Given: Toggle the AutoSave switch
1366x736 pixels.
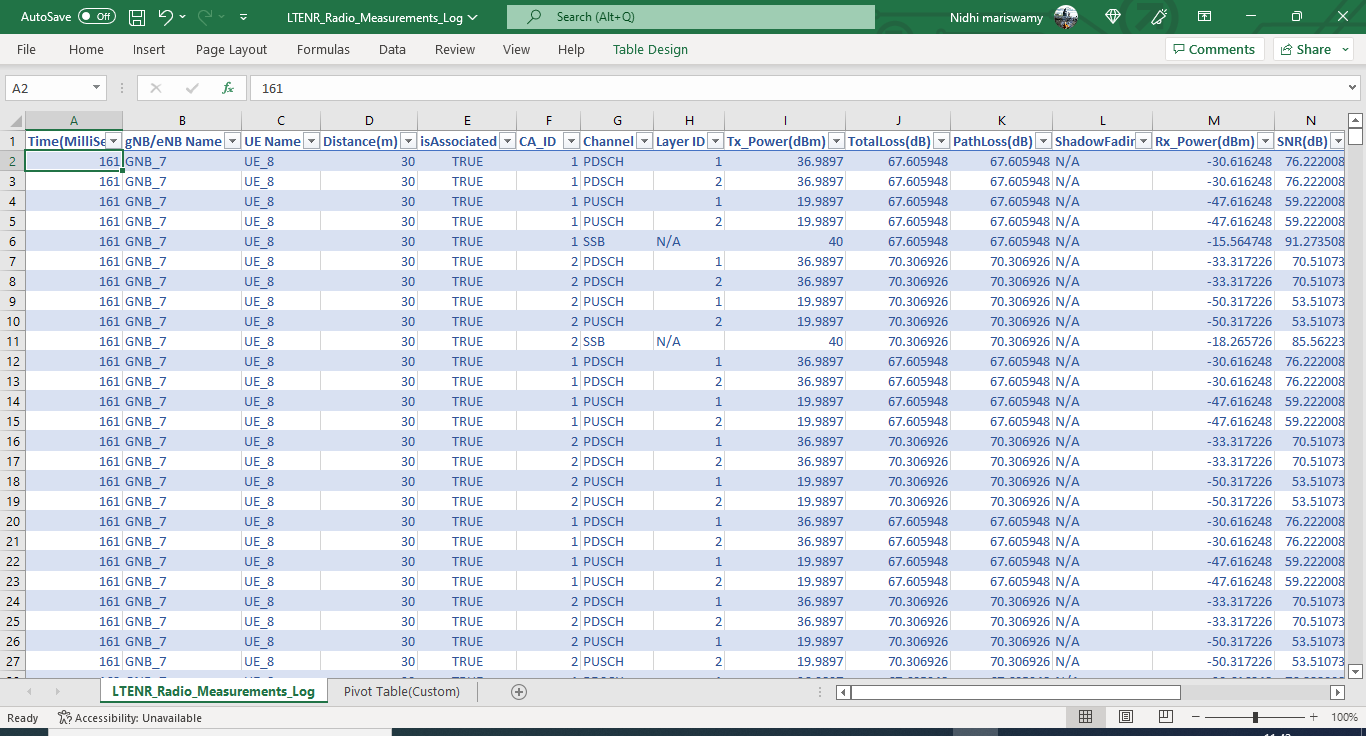Looking at the screenshot, I should click(97, 17).
